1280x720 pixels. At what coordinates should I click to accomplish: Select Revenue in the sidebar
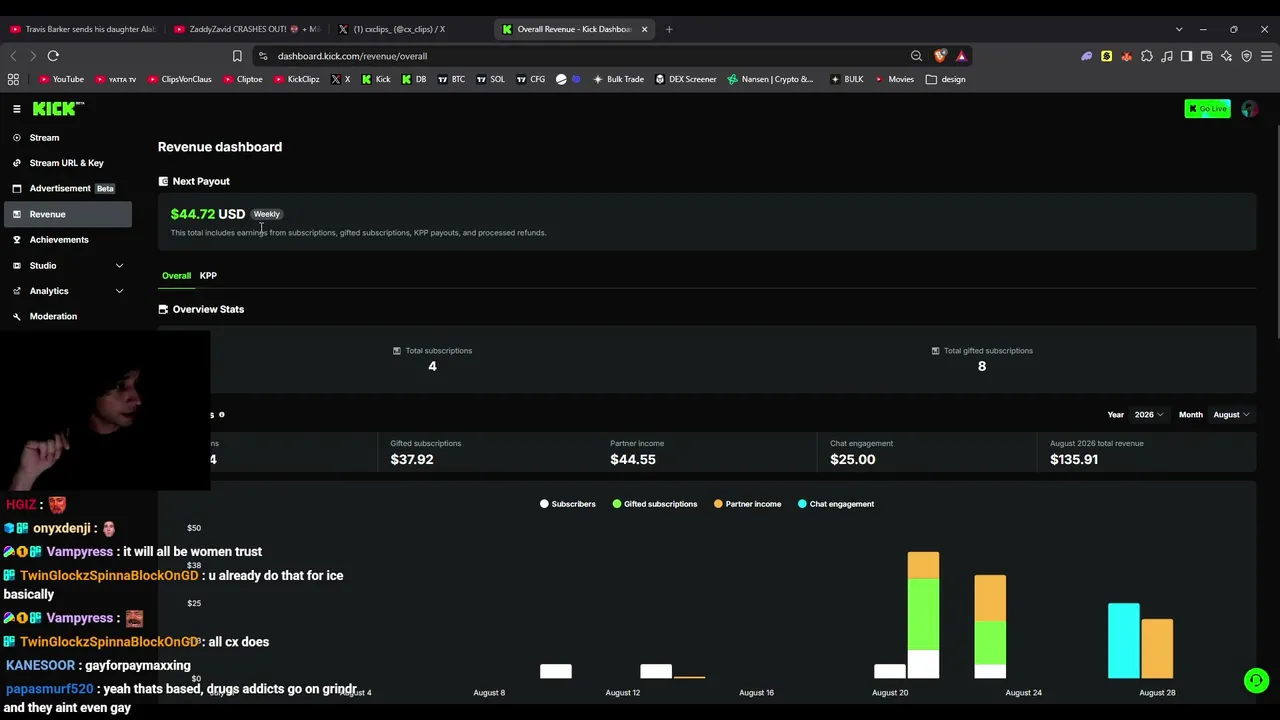click(66, 214)
